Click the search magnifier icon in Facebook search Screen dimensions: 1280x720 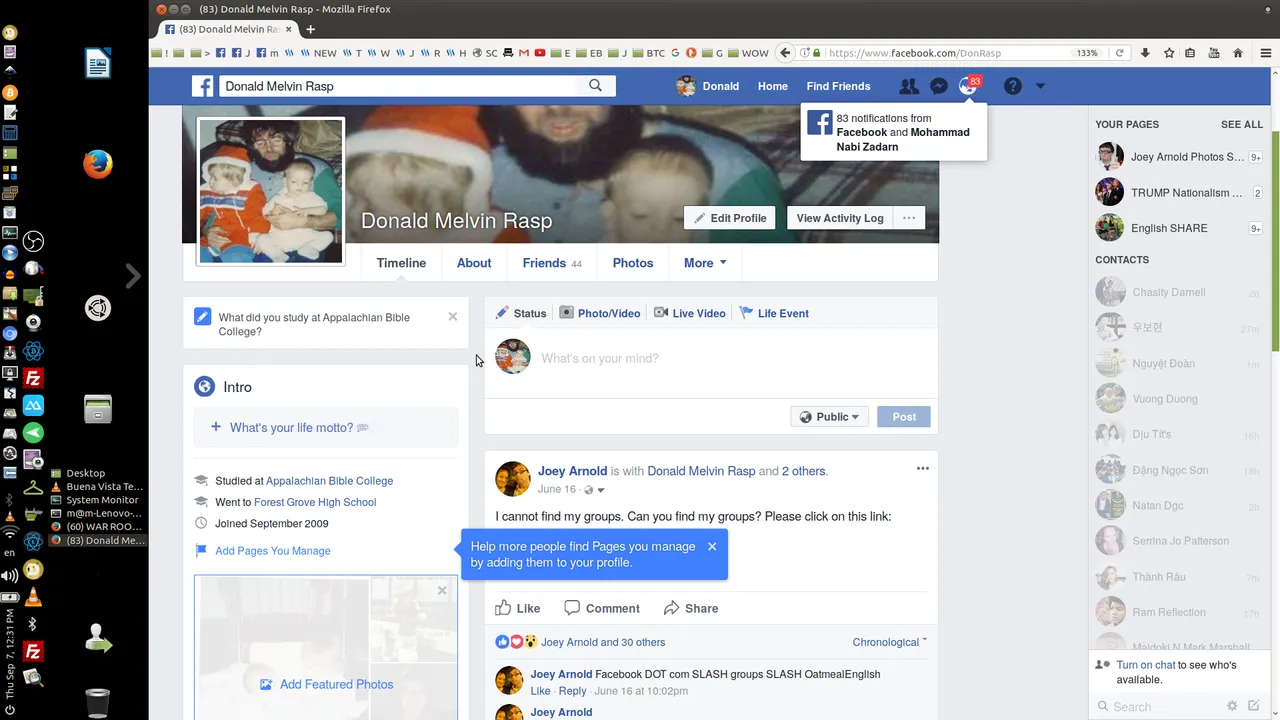point(596,86)
